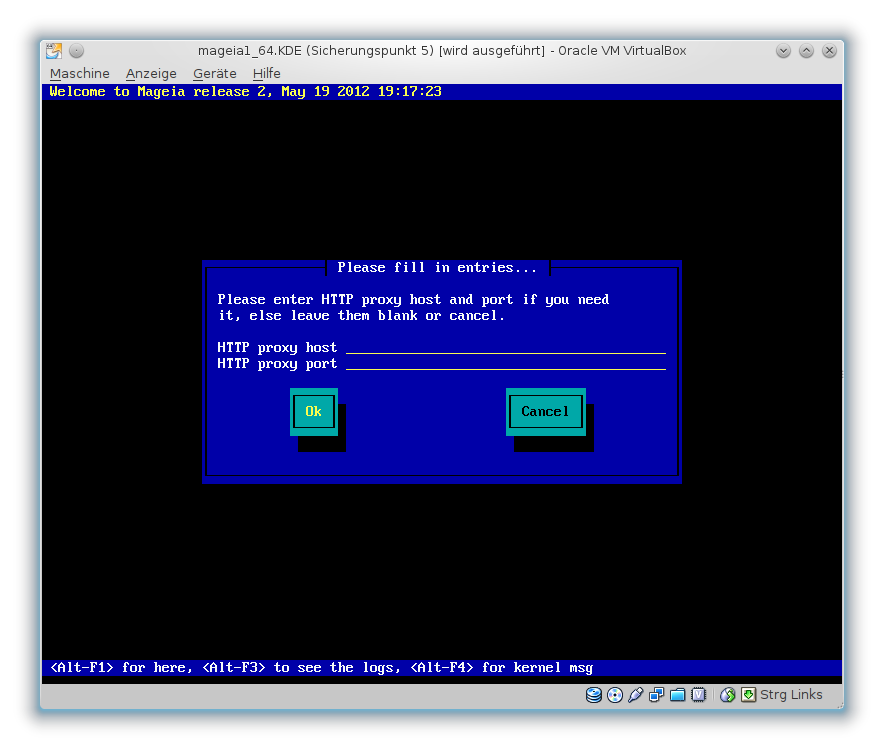Open the Anzeige menu
This screenshot has width=884, height=749.
[151, 74]
